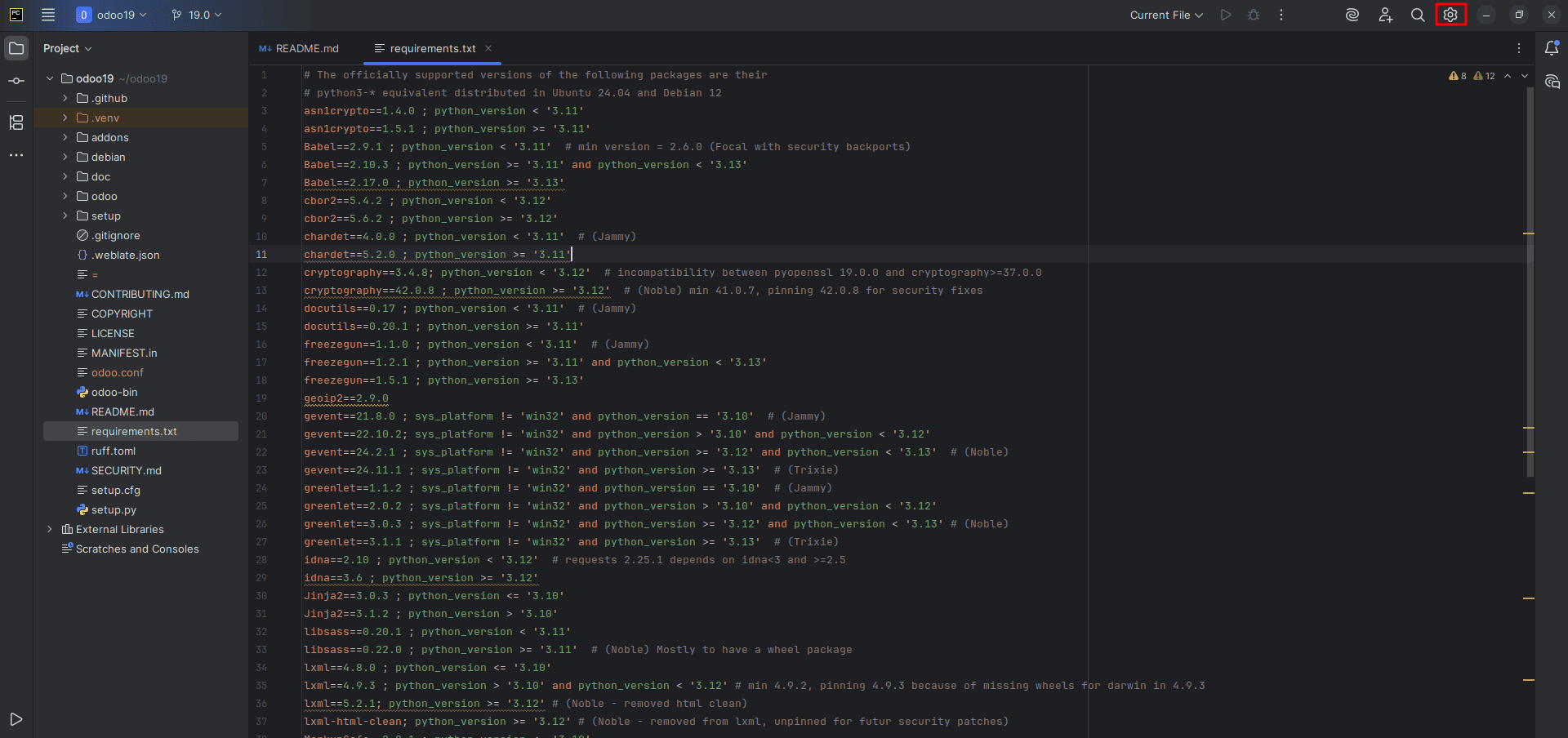Switch to README.md editor tab
The image size is (1568, 738).
pos(299,48)
